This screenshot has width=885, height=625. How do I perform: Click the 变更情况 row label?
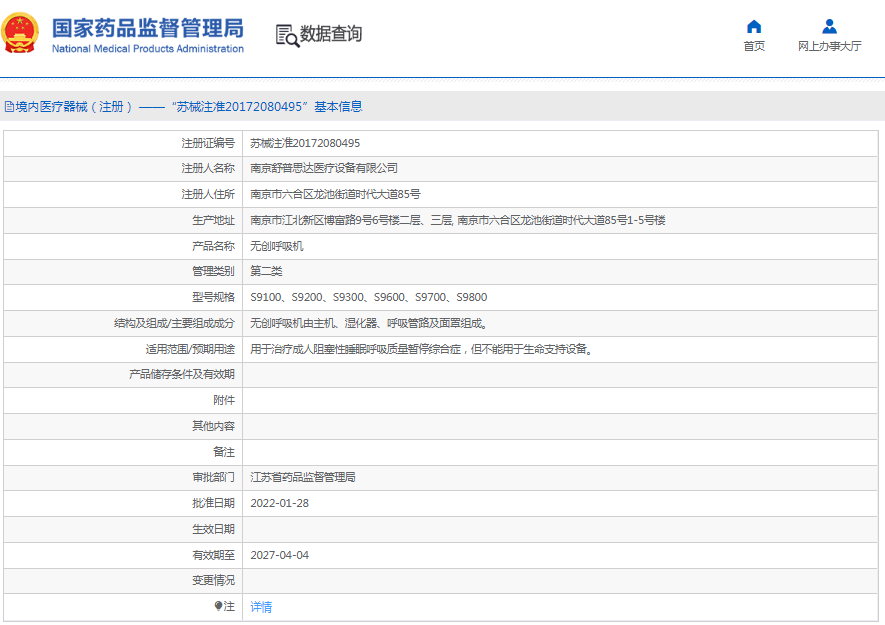(213, 580)
